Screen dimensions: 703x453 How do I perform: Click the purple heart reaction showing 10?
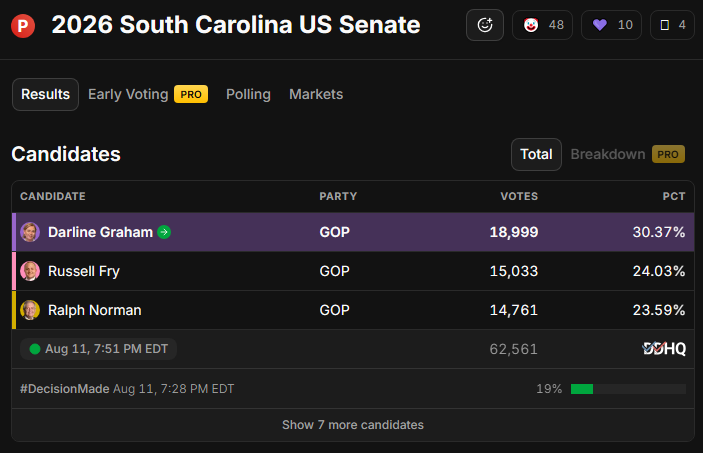(x=611, y=25)
